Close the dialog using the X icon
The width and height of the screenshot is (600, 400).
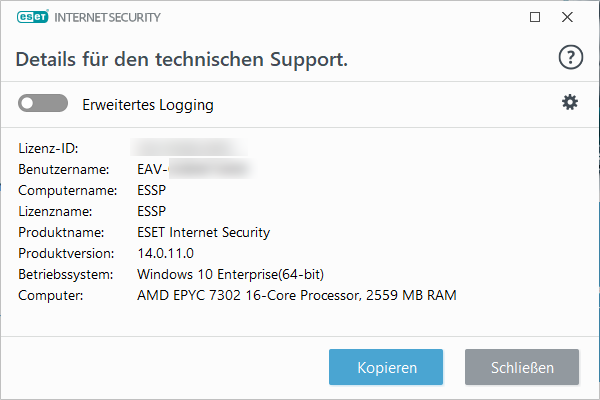pyautogui.click(x=567, y=17)
